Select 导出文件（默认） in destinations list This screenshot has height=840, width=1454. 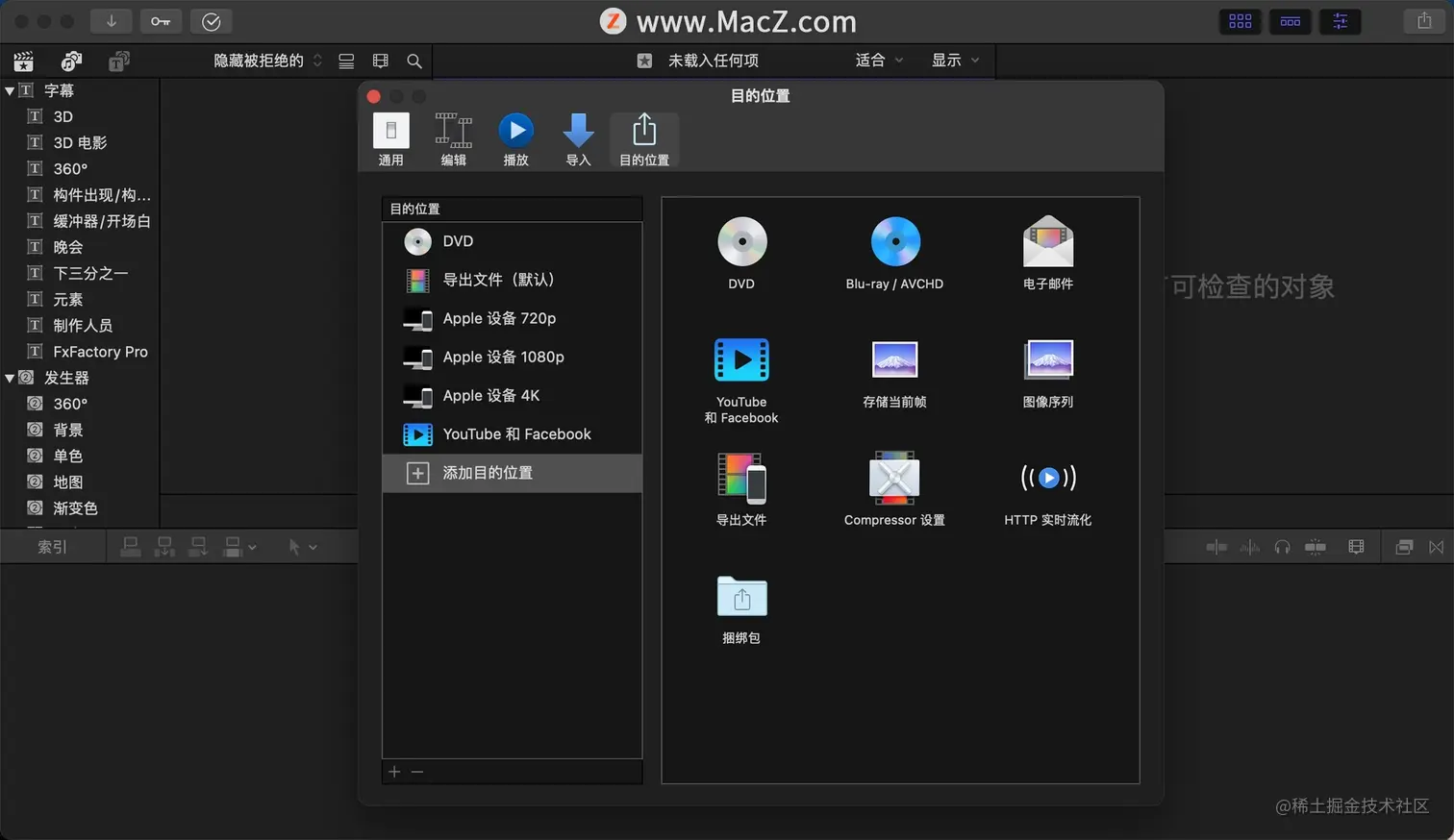pyautogui.click(x=512, y=280)
